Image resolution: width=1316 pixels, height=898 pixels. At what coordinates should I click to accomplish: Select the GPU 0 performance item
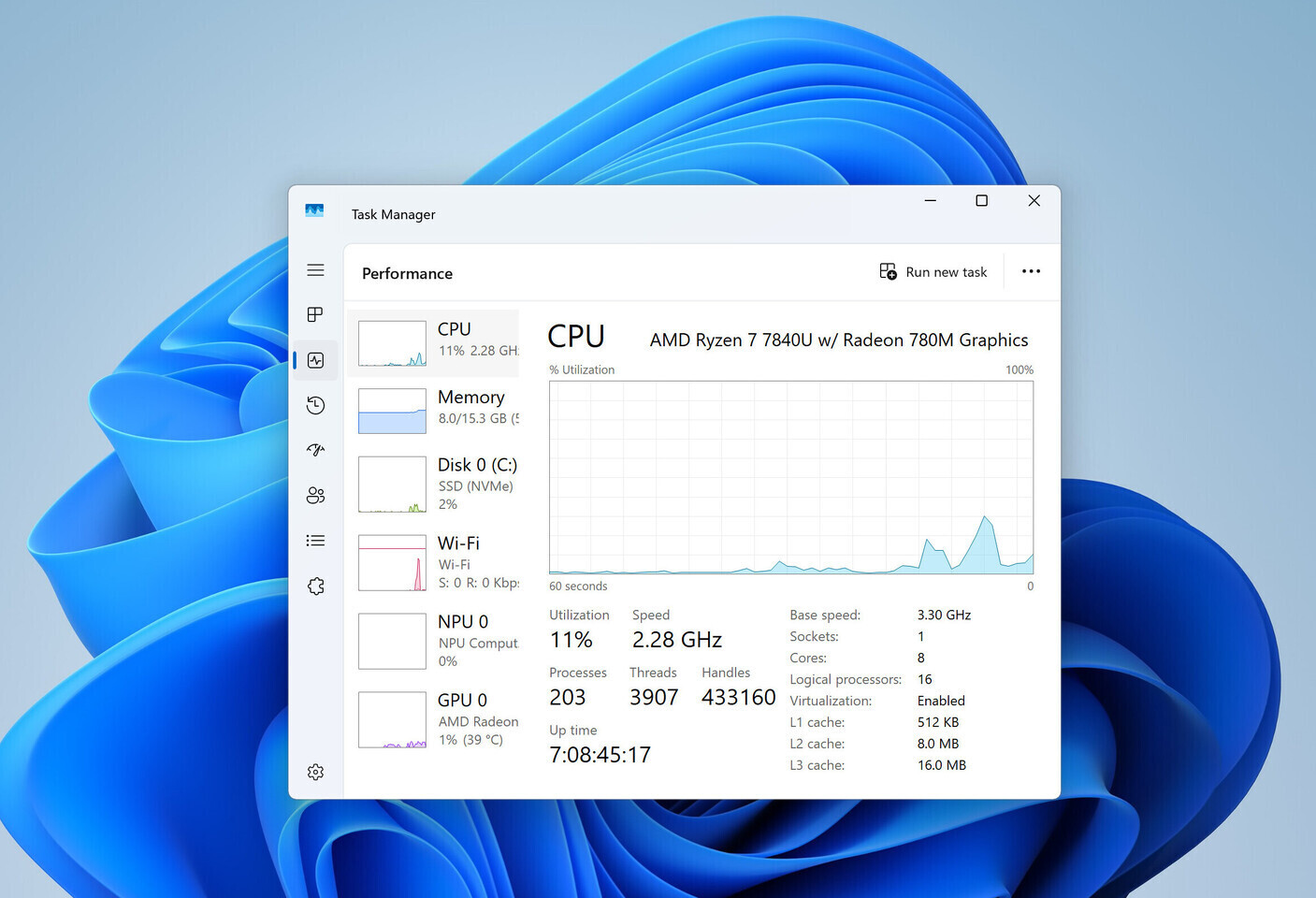coord(433,719)
